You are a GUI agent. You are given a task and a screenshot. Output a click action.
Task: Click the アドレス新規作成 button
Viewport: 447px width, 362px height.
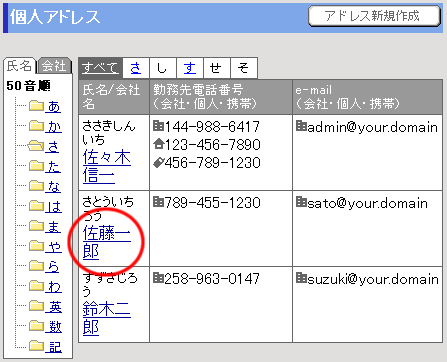click(374, 16)
